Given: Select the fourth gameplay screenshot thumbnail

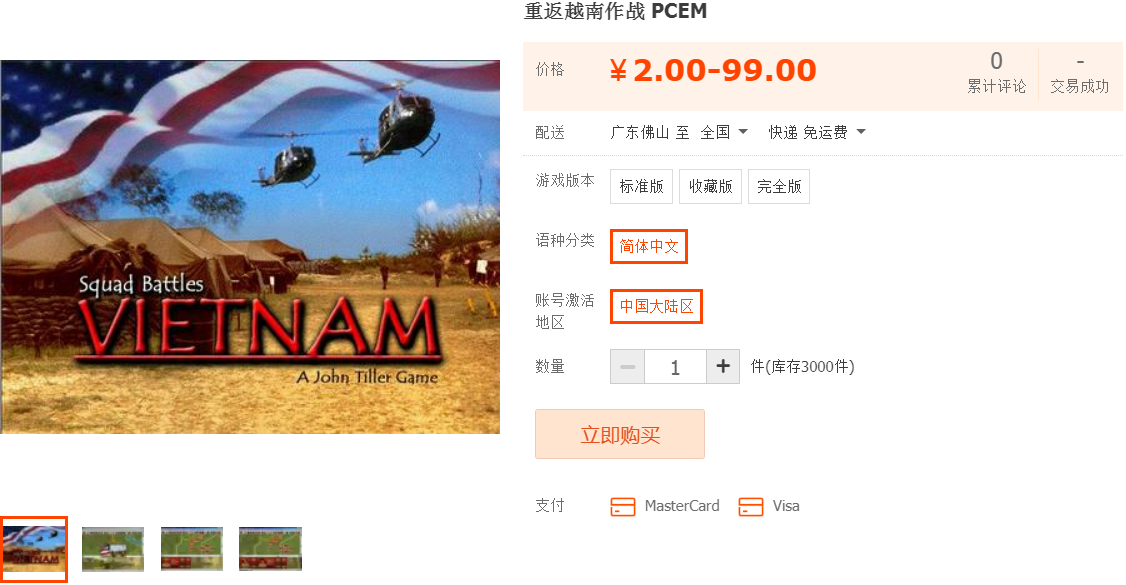Looking at the screenshot, I should (270, 549).
